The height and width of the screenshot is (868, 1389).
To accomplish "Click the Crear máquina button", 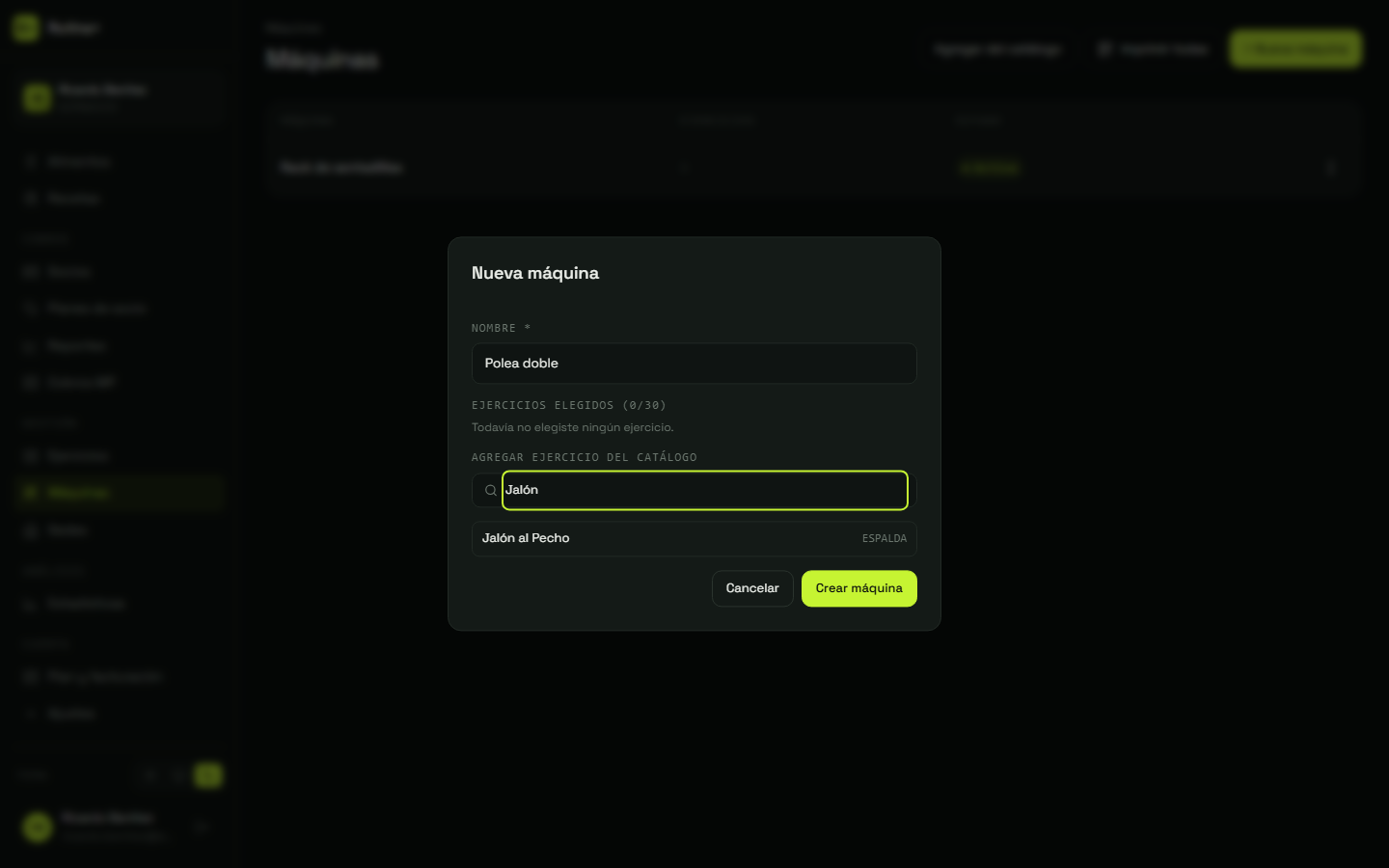I will [858, 588].
